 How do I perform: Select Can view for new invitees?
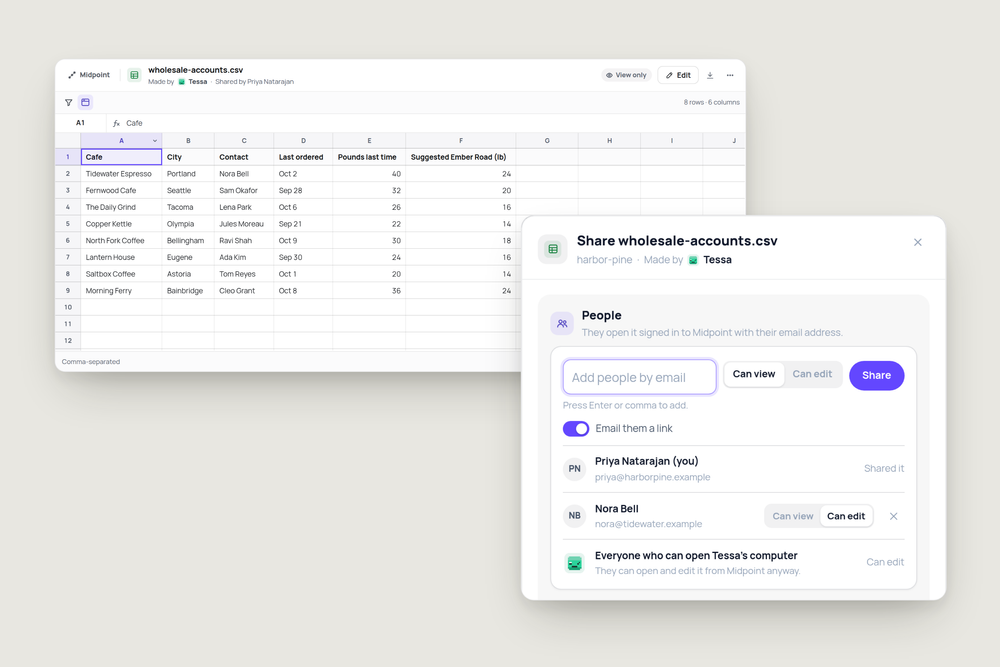tap(754, 374)
